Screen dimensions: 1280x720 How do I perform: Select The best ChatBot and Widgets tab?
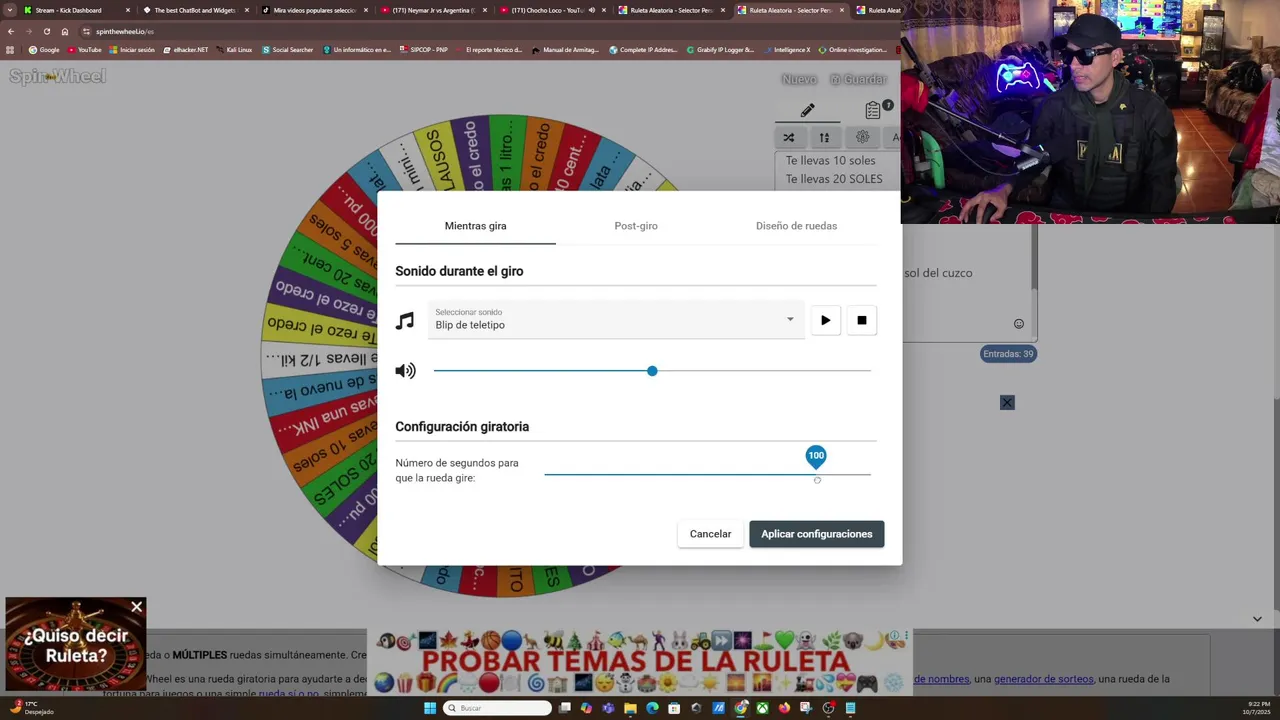[x=195, y=10]
